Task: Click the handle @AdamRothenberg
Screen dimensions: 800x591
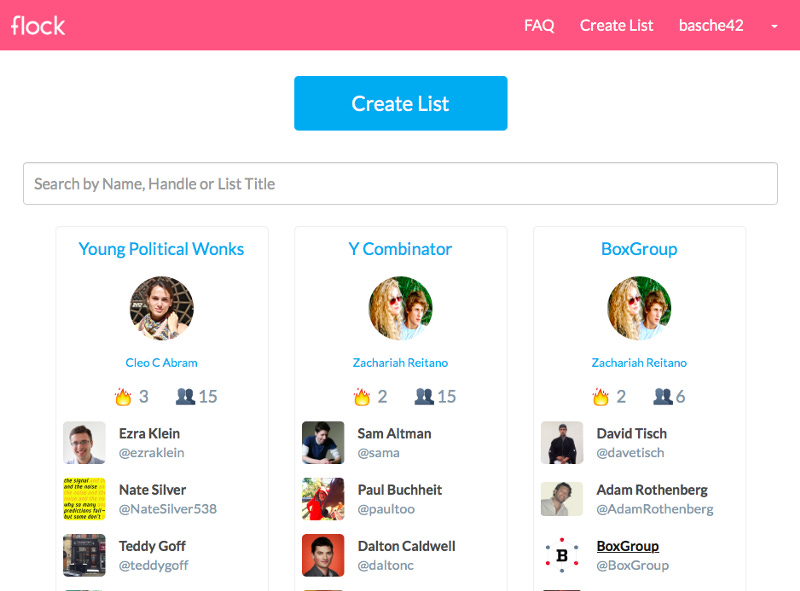Action: click(655, 509)
